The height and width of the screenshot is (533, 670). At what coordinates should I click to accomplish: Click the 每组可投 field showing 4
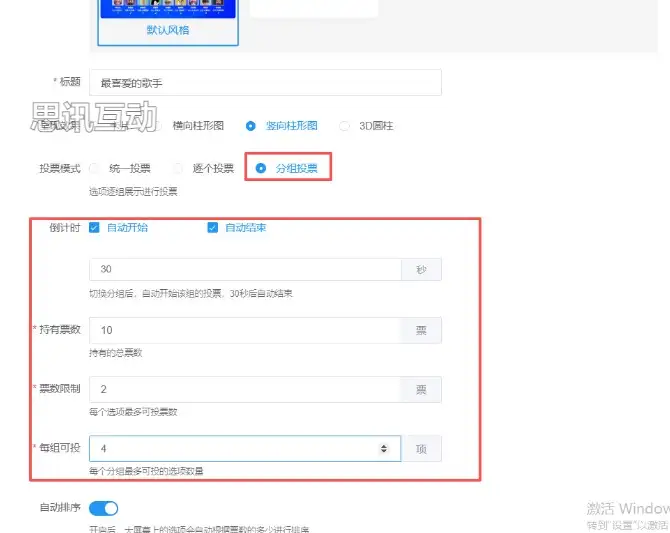click(x=245, y=448)
